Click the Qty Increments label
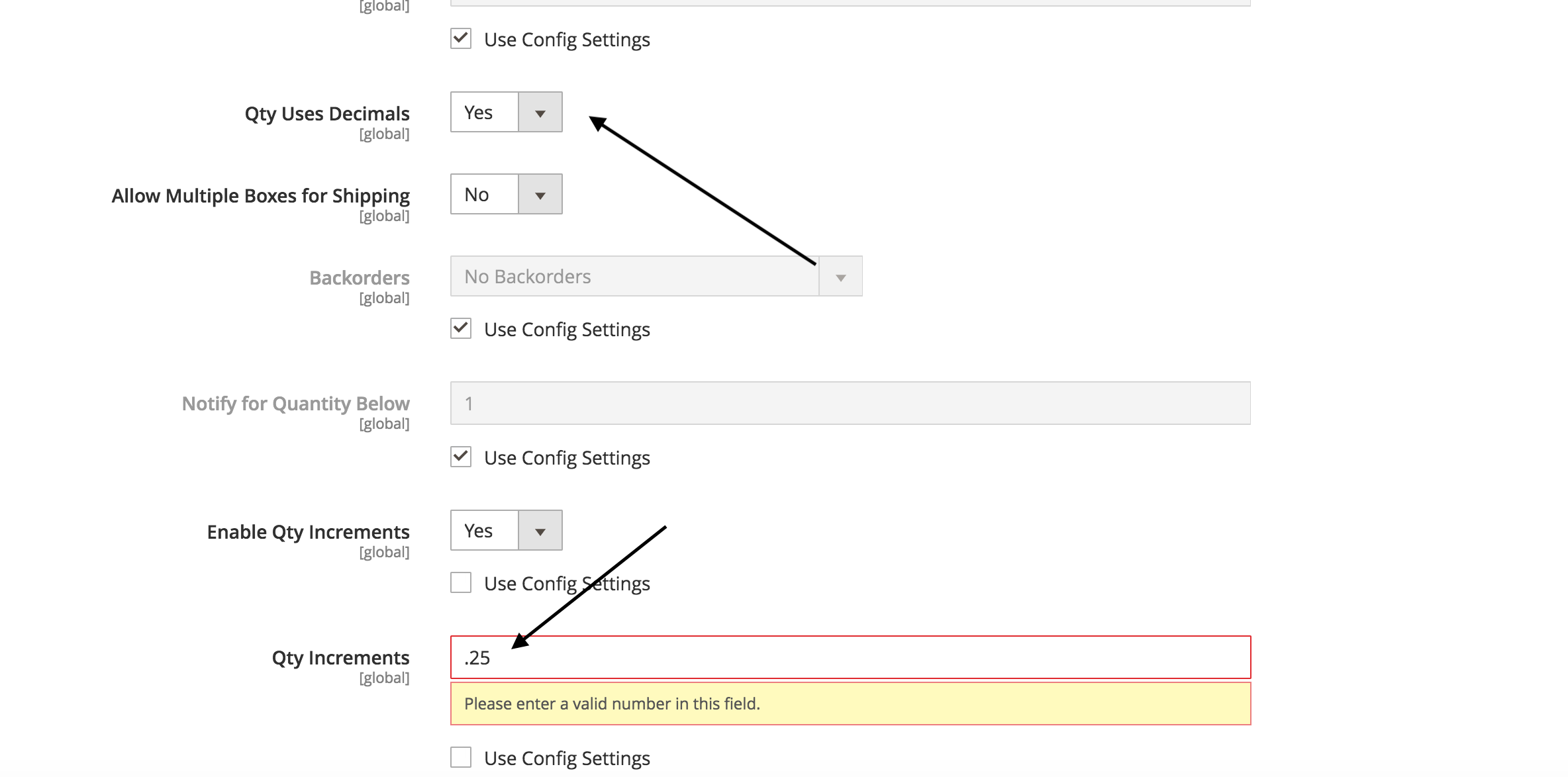This screenshot has width=1568, height=777. [340, 658]
